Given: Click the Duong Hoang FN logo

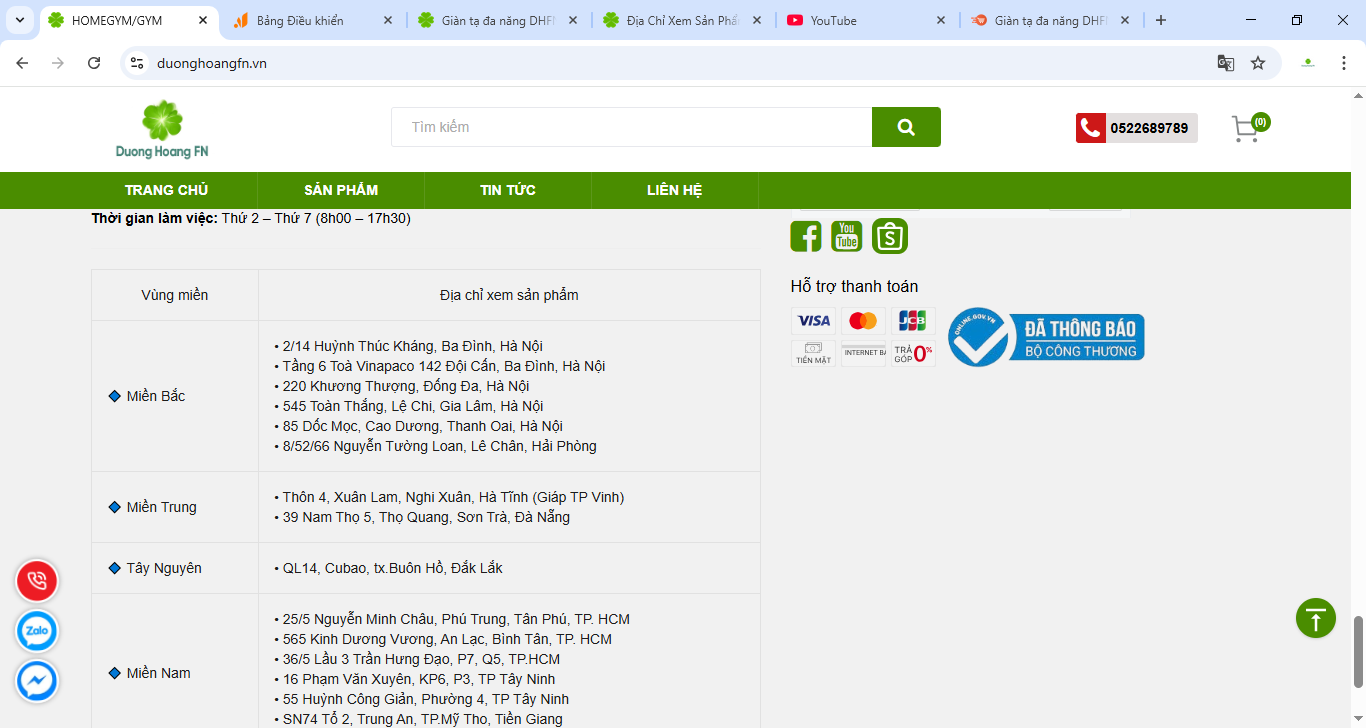Looking at the screenshot, I should 162,129.
